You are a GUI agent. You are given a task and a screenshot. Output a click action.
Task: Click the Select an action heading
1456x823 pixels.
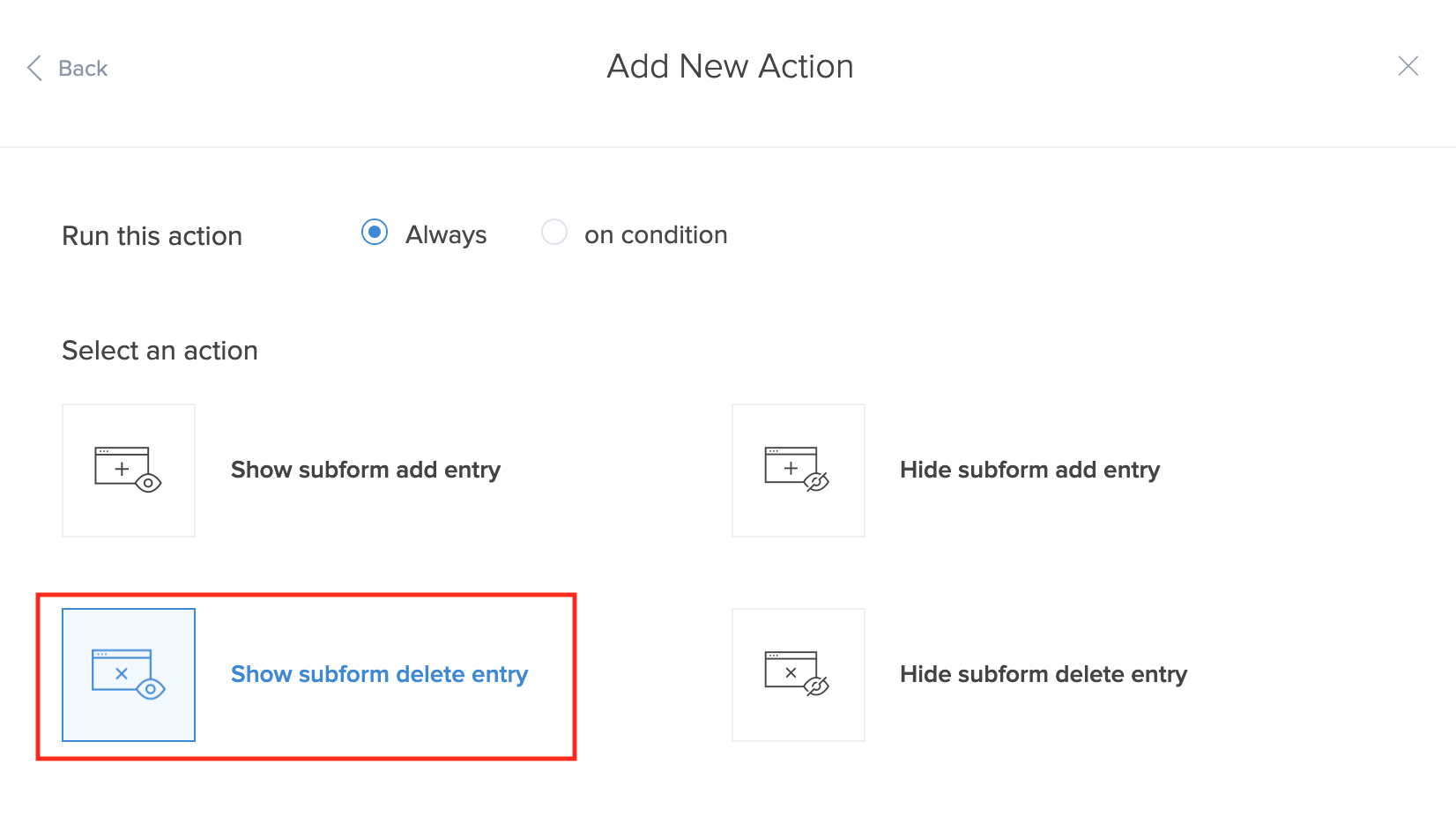coord(160,351)
